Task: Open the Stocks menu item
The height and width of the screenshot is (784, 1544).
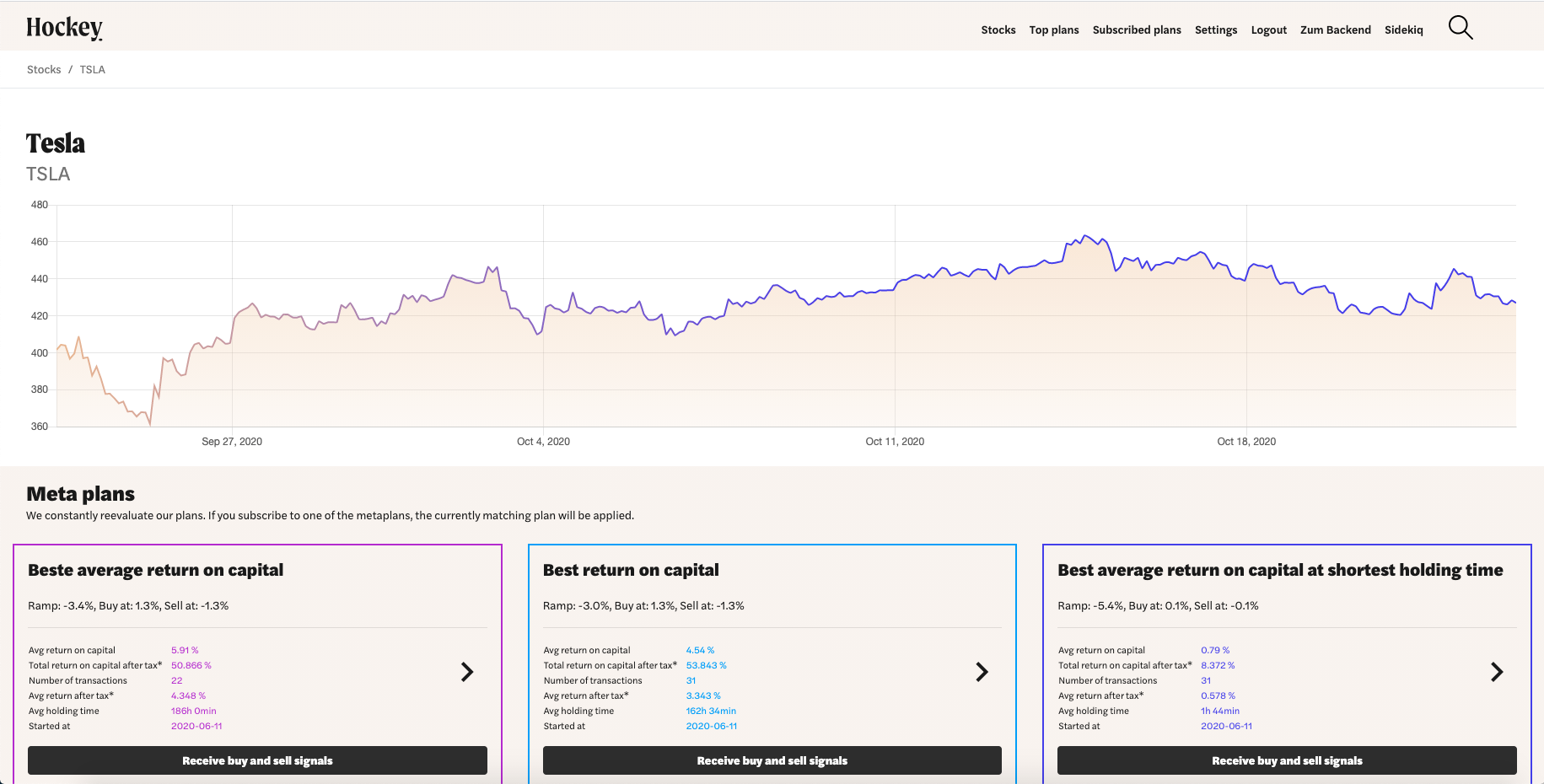Action: click(998, 30)
